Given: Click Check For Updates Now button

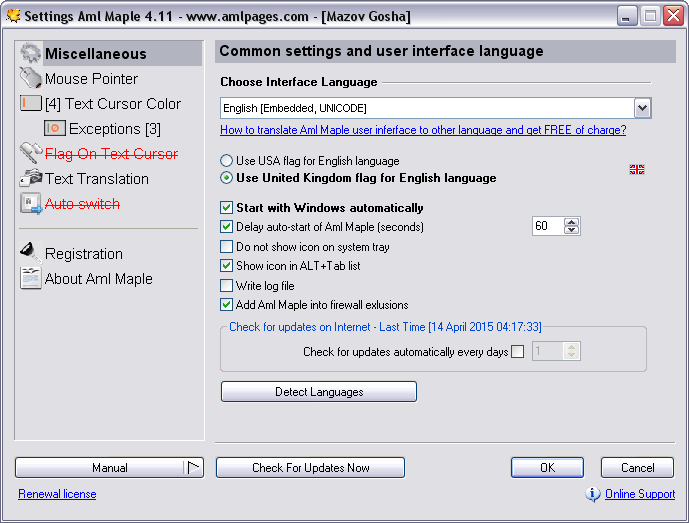Looking at the screenshot, I should coord(311,467).
